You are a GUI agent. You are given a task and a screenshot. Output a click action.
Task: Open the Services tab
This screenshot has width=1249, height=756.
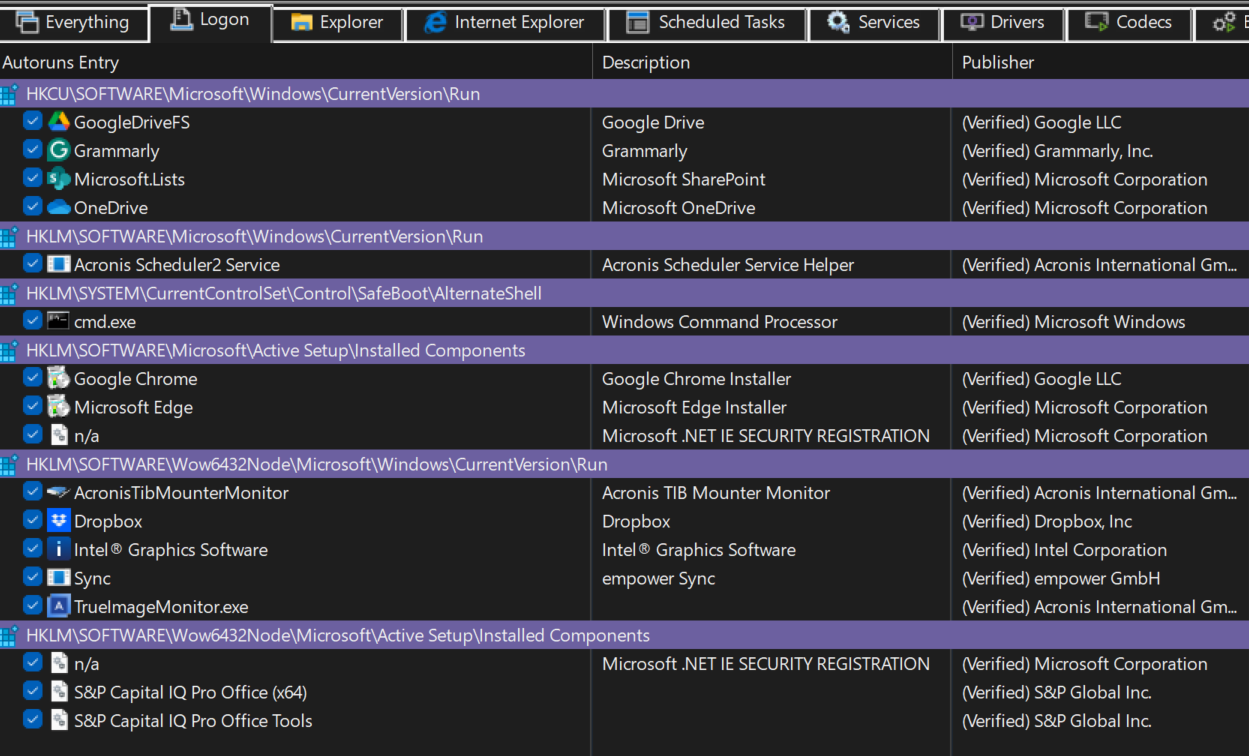pos(874,22)
